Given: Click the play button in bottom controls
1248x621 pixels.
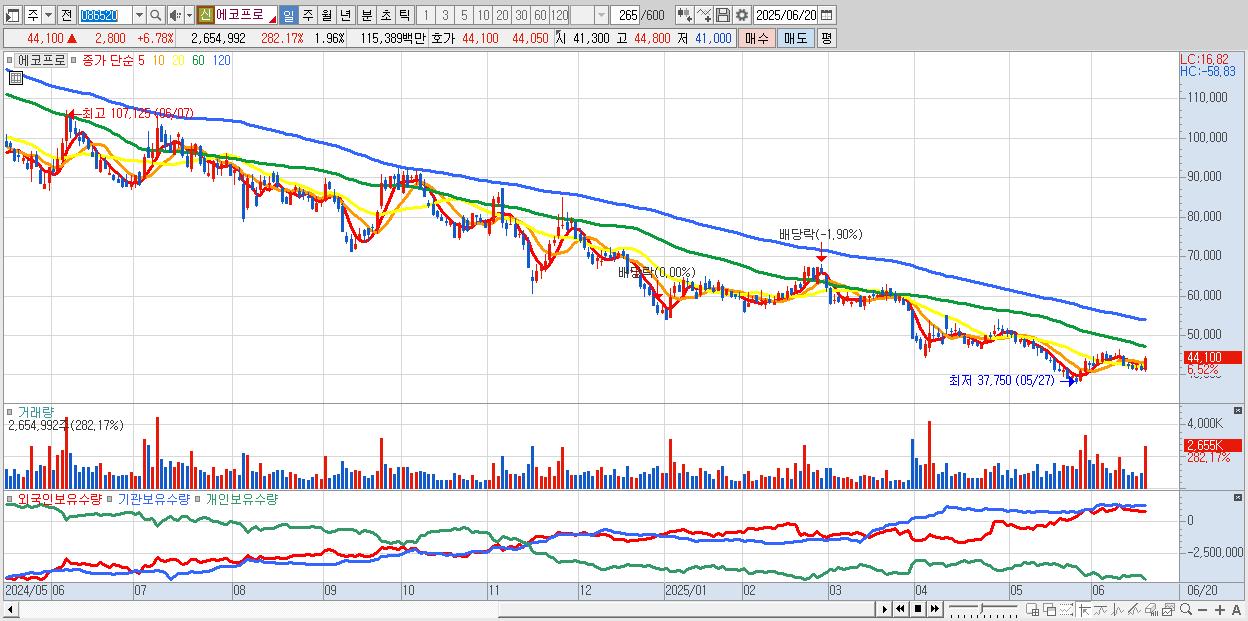Looking at the screenshot, I should point(885,609).
